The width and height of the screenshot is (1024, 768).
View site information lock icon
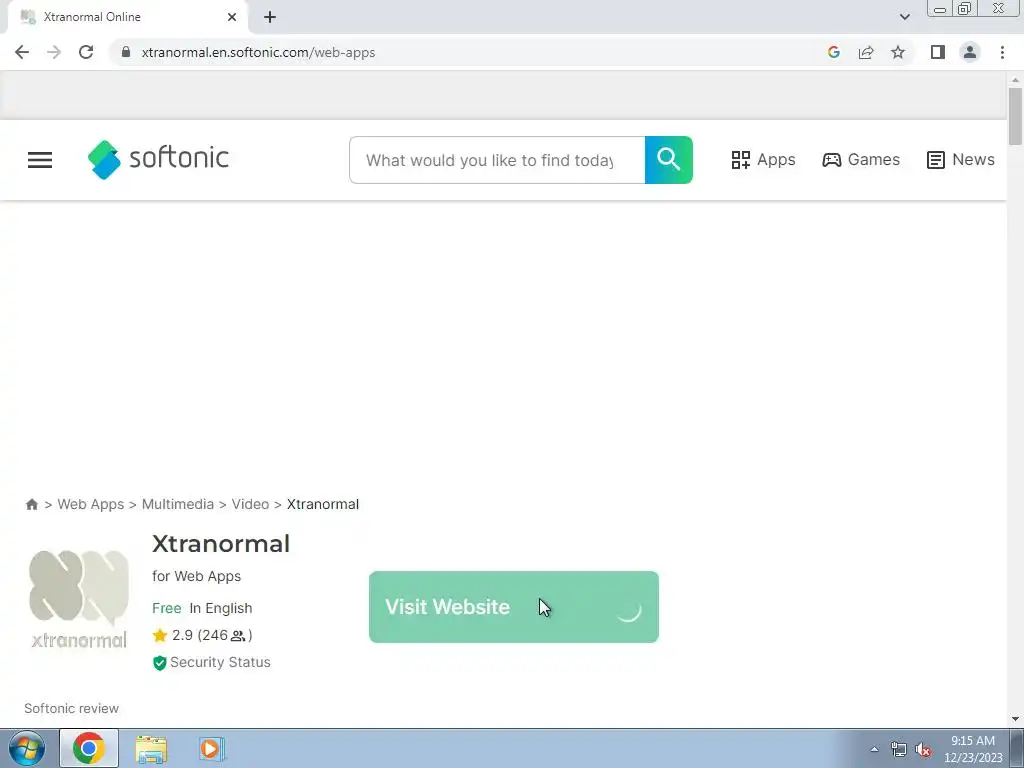pos(126,52)
